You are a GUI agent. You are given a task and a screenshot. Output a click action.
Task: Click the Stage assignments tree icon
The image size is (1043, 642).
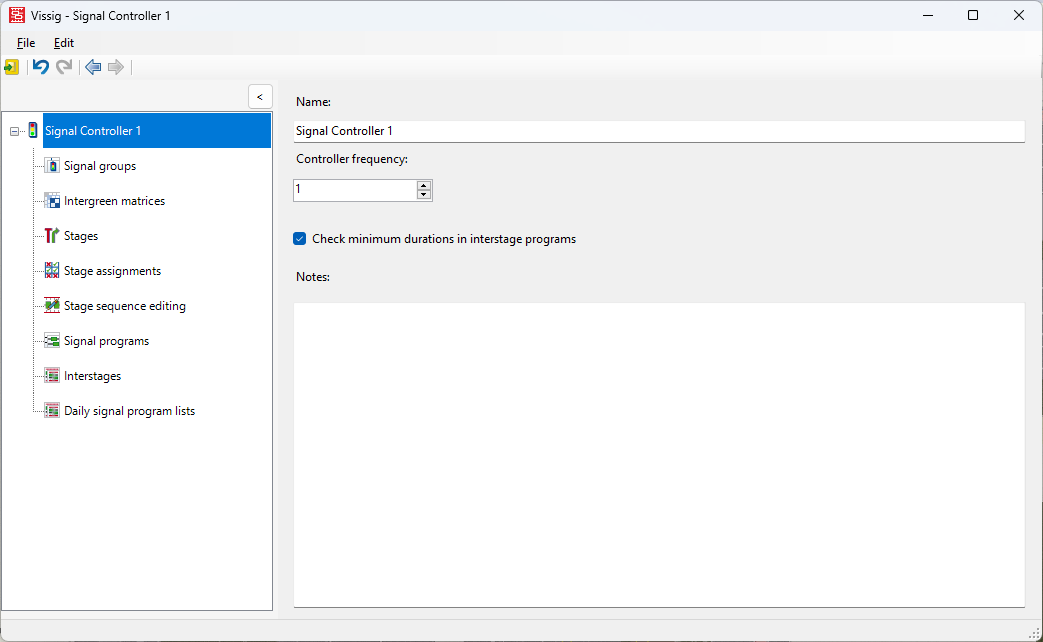52,271
